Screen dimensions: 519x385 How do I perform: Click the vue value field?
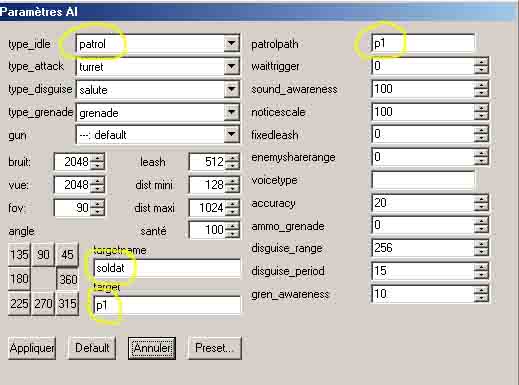pyautogui.click(x=72, y=185)
